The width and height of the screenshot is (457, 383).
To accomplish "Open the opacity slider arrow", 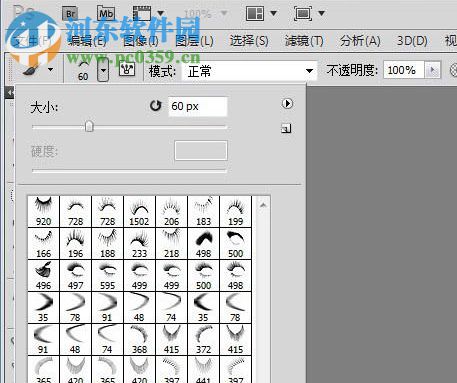I will [433, 70].
